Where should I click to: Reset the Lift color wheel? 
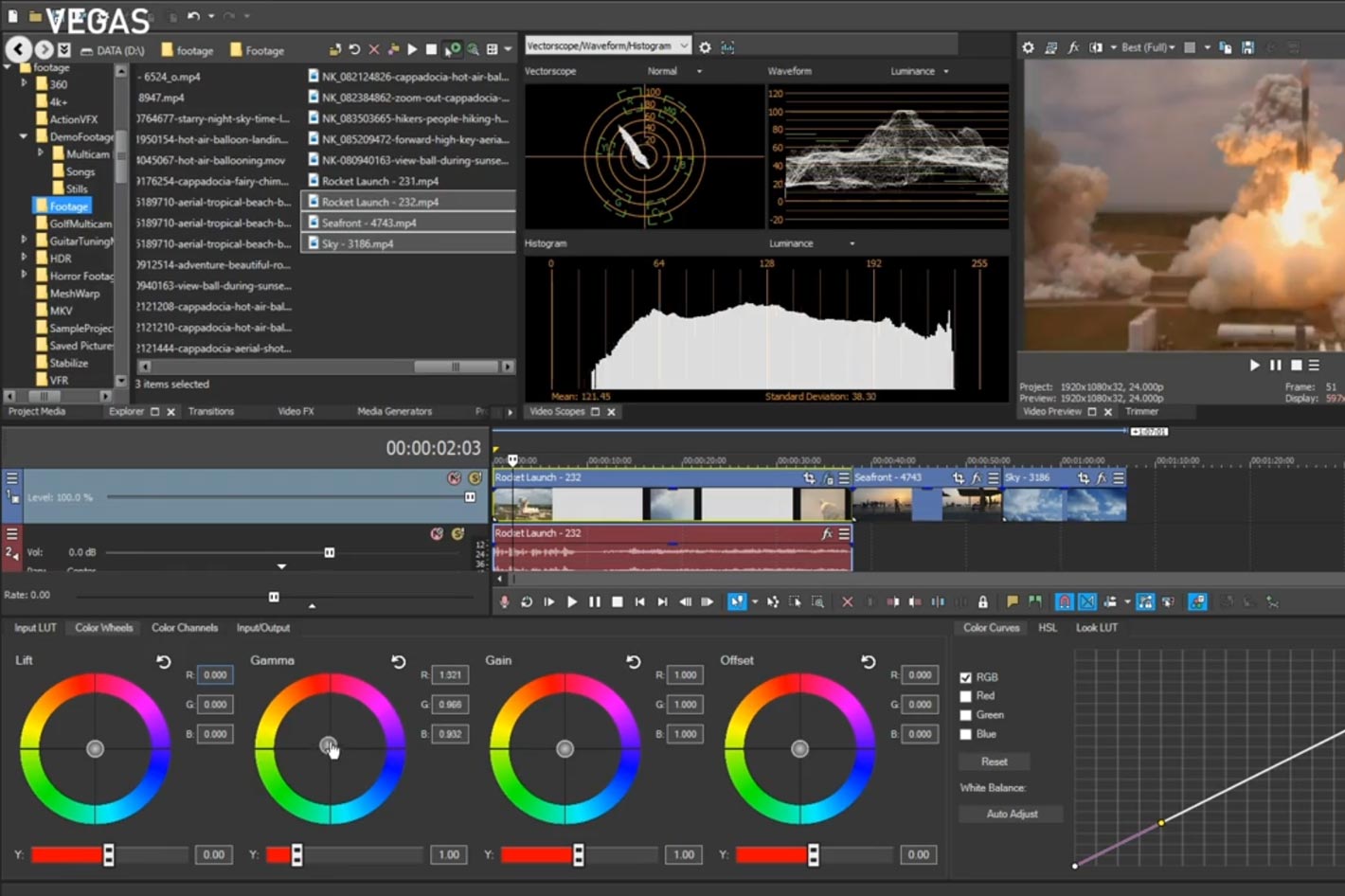pyautogui.click(x=164, y=662)
